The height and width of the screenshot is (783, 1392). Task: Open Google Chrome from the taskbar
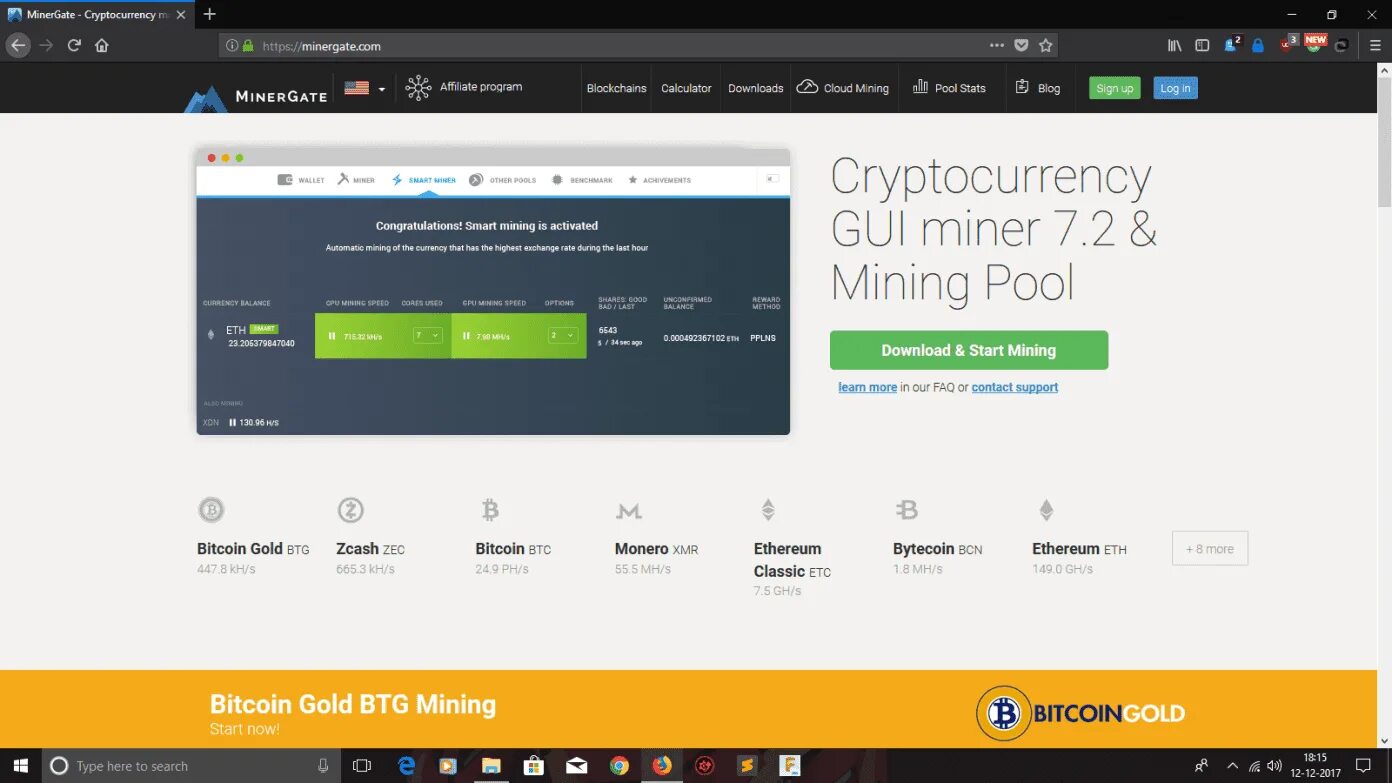tap(619, 766)
